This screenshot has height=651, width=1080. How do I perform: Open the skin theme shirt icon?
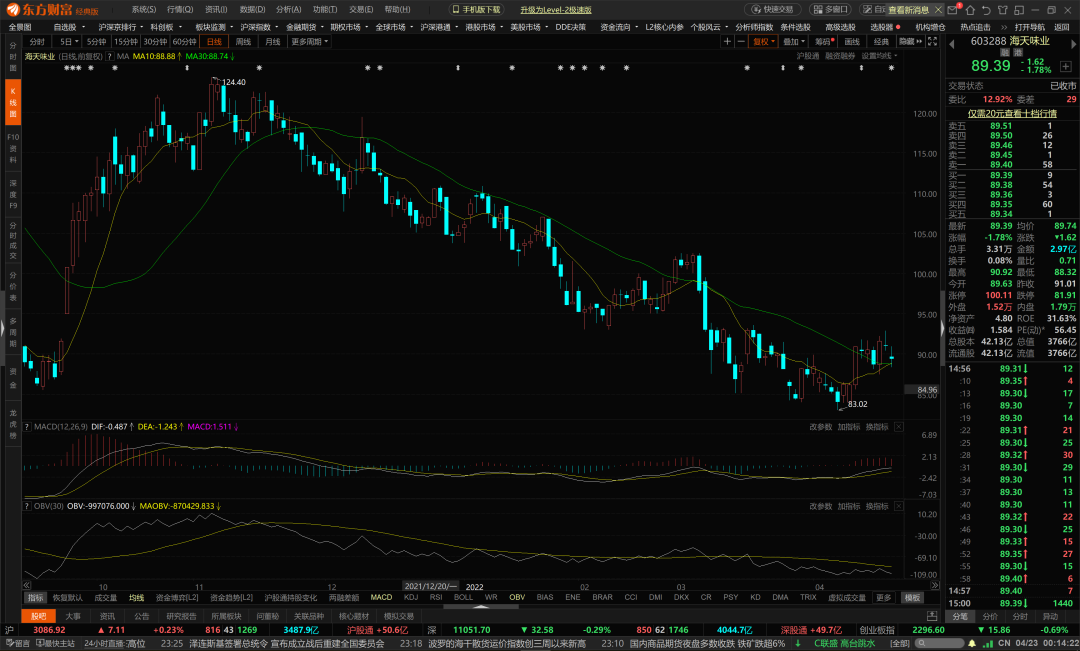pyautogui.click(x=1002, y=10)
